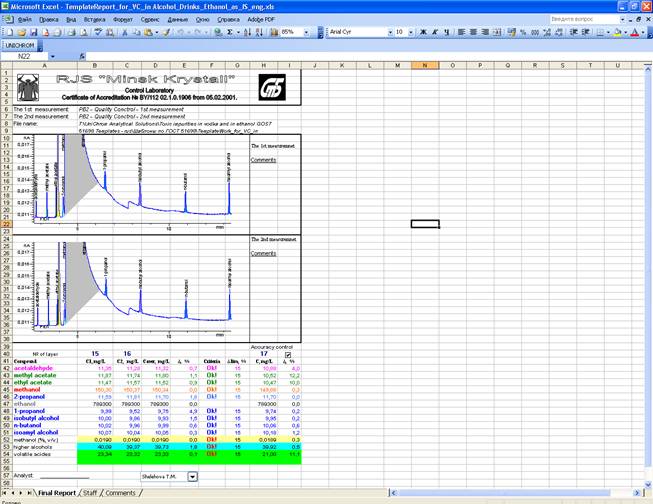Click the Open file folder icon
The width and height of the screenshot is (653, 504).
21,32
